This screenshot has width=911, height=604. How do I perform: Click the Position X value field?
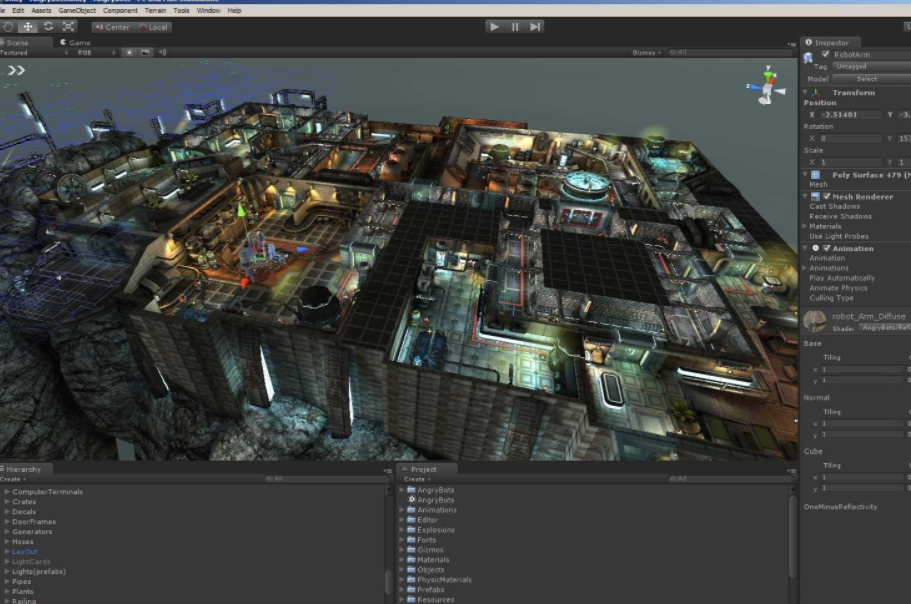[850, 114]
